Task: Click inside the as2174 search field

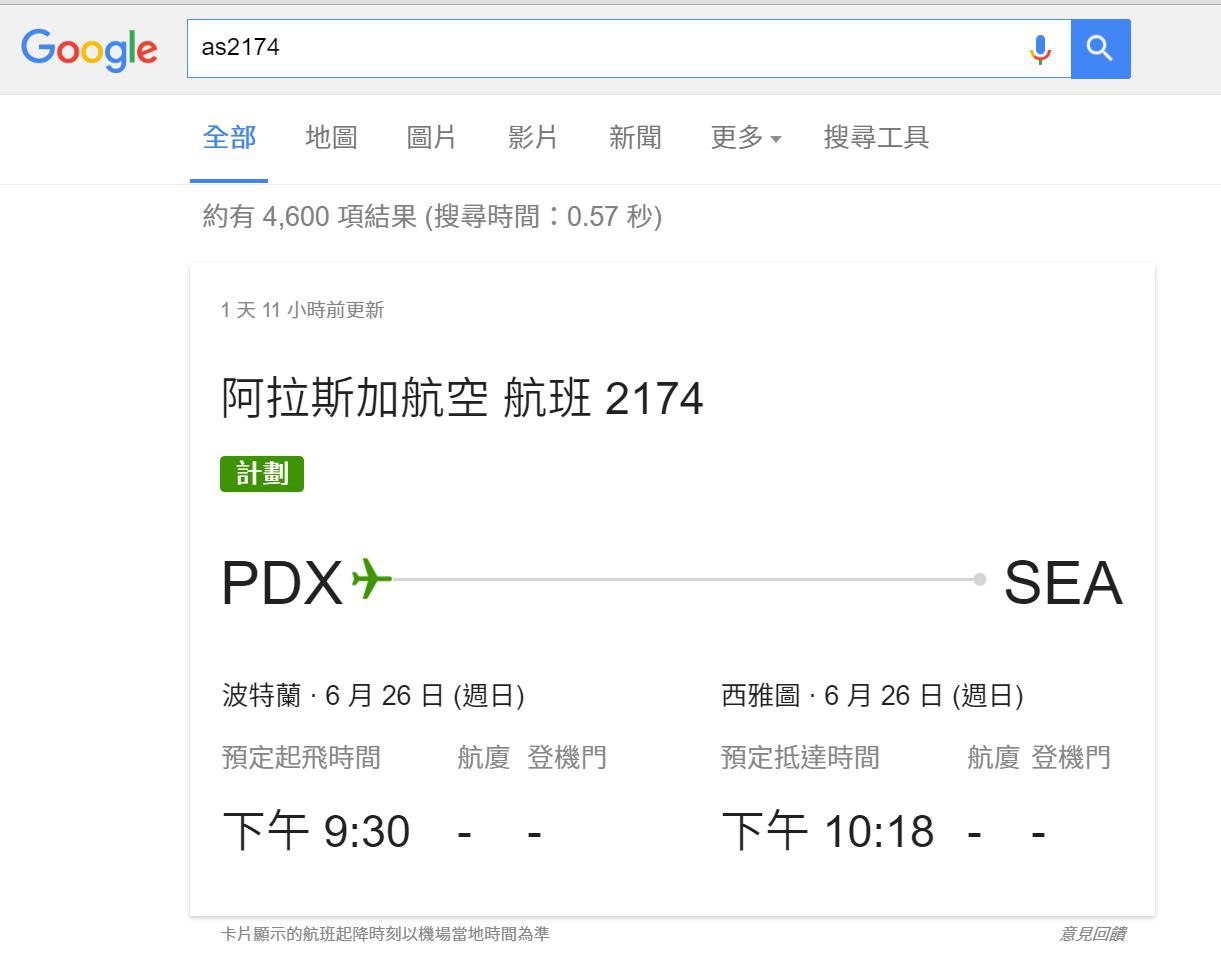Action: [600, 48]
